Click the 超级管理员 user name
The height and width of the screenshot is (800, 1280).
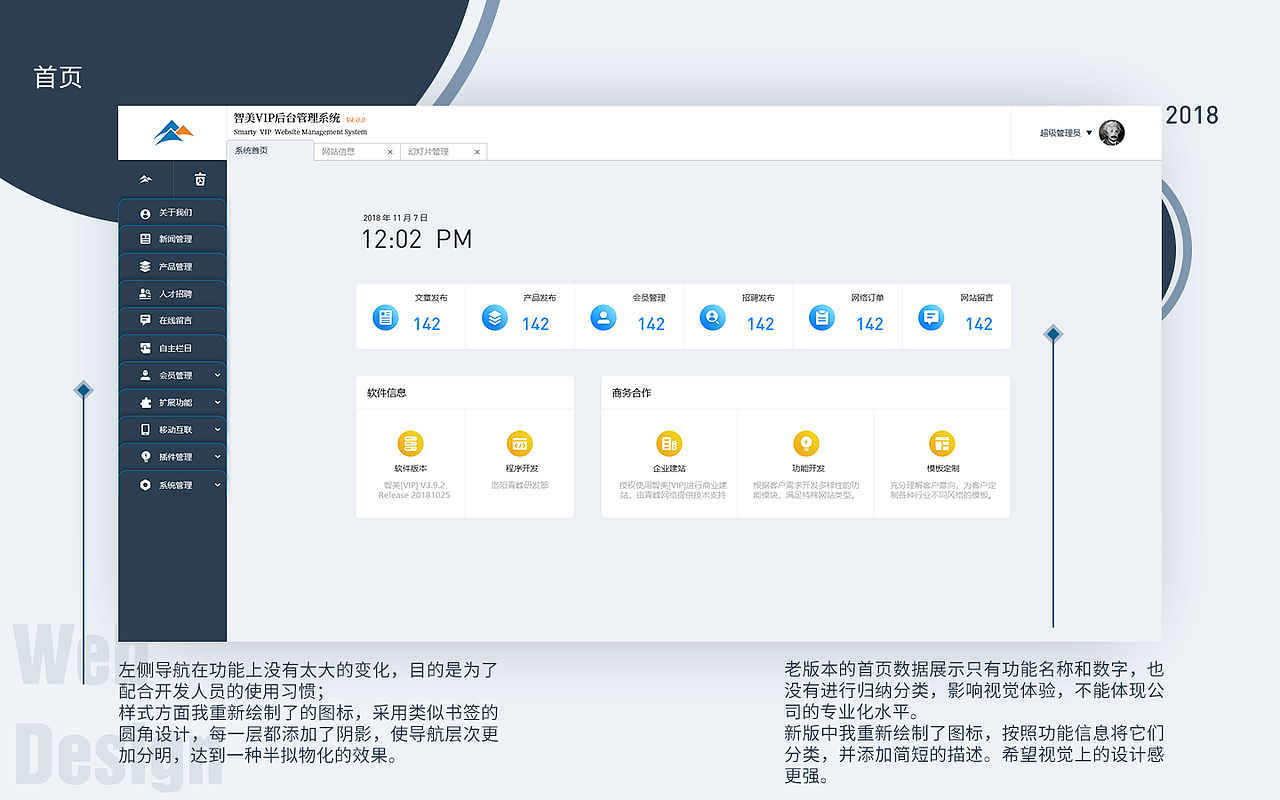click(1060, 133)
